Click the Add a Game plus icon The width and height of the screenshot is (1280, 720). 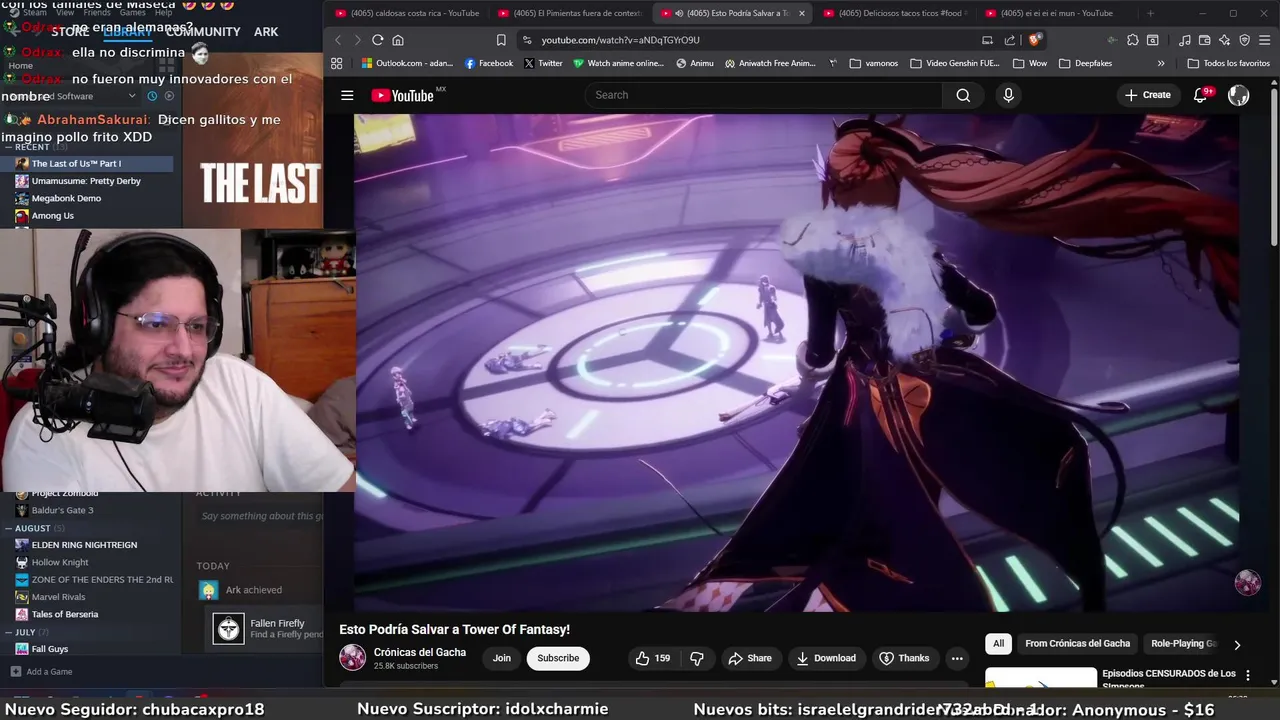coord(16,672)
